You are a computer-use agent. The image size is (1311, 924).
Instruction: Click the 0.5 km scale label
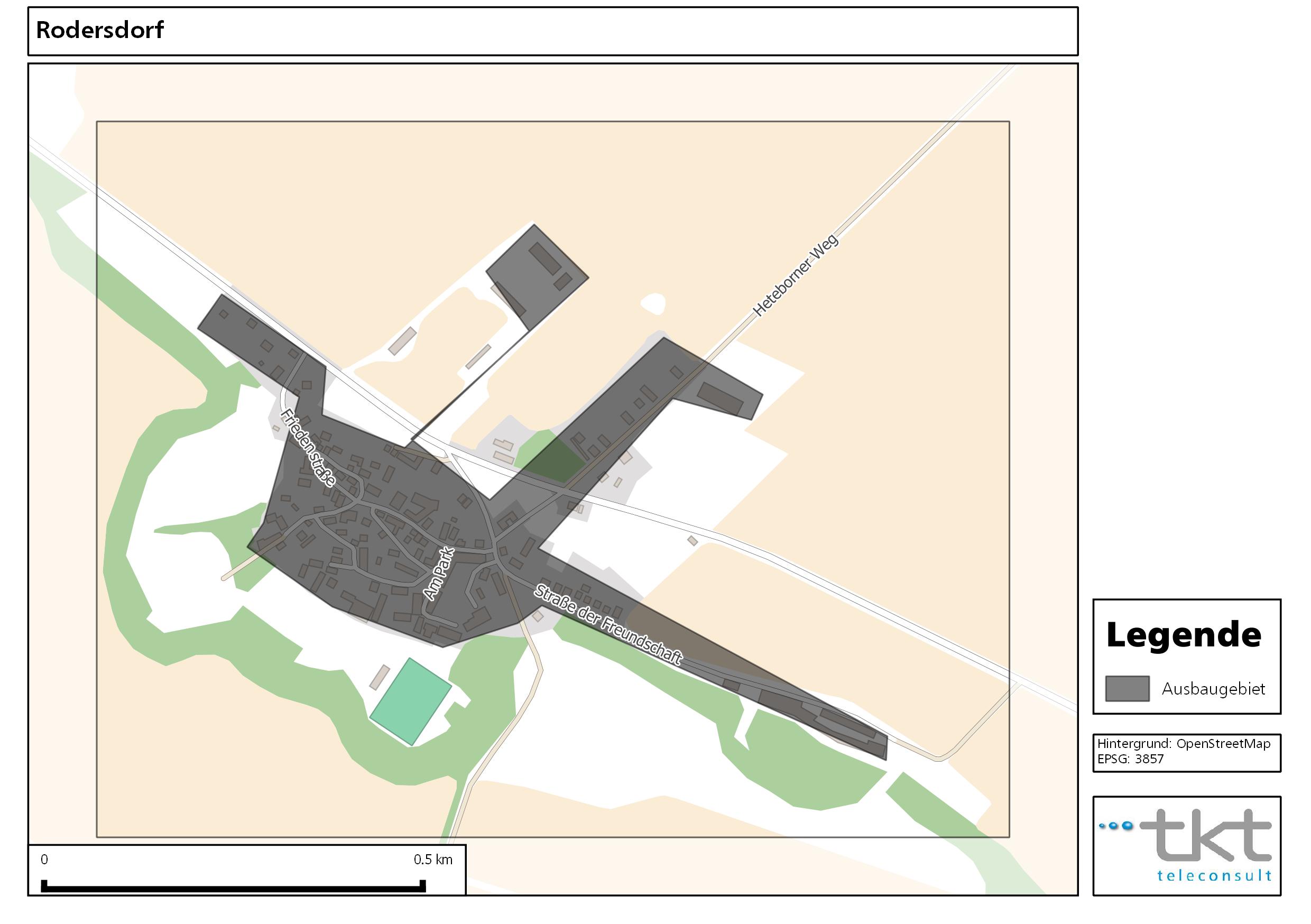[x=433, y=860]
